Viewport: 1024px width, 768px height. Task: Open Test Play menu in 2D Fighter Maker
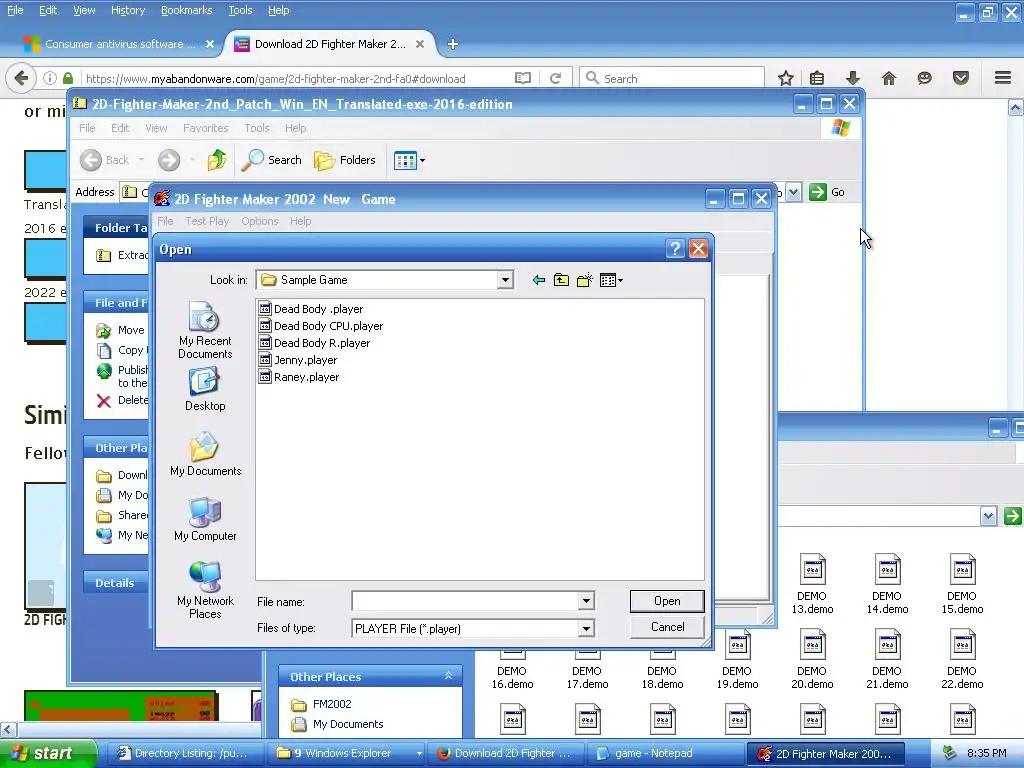pos(207,221)
